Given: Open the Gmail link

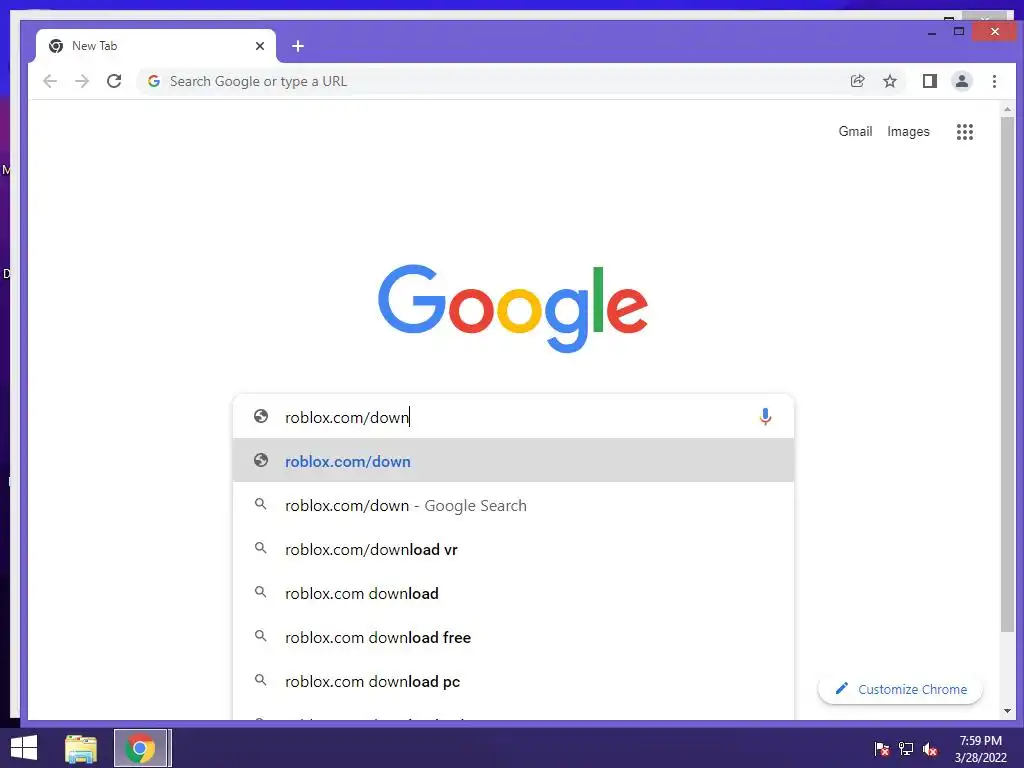Looking at the screenshot, I should point(855,131).
